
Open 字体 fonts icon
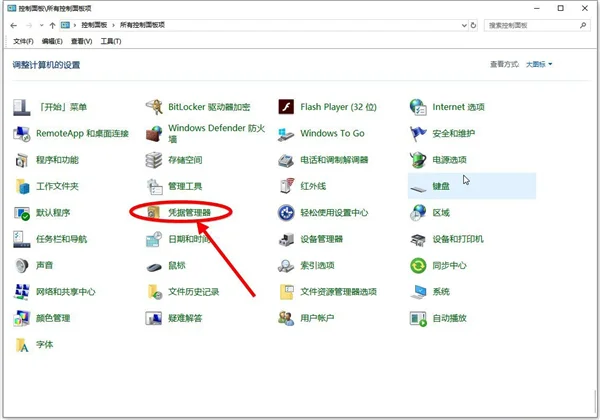(x=21, y=345)
